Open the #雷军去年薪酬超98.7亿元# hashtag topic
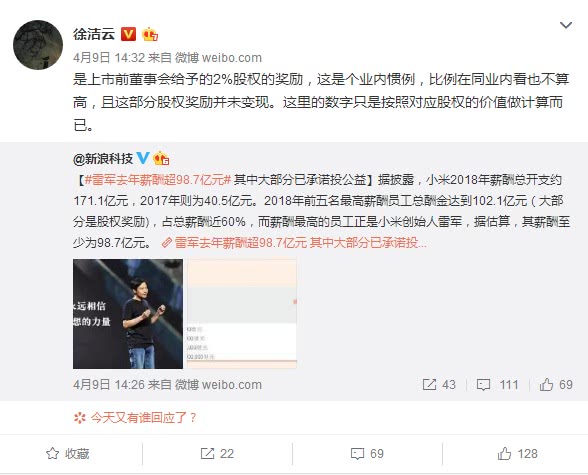 pyautogui.click(x=158, y=180)
